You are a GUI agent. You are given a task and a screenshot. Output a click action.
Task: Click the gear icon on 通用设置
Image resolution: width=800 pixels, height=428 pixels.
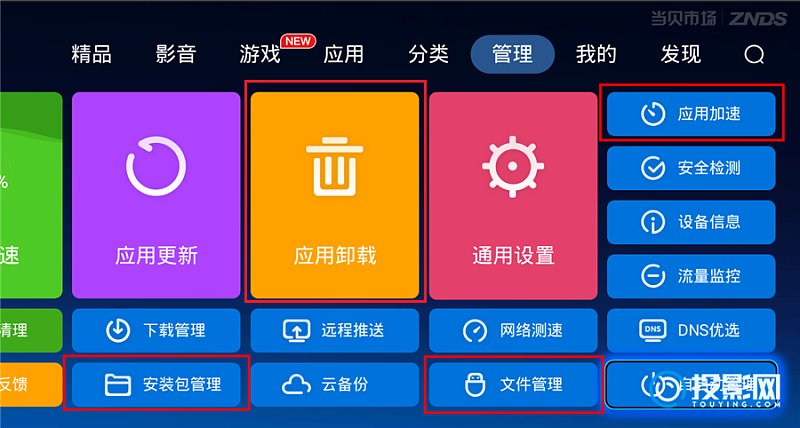point(513,166)
